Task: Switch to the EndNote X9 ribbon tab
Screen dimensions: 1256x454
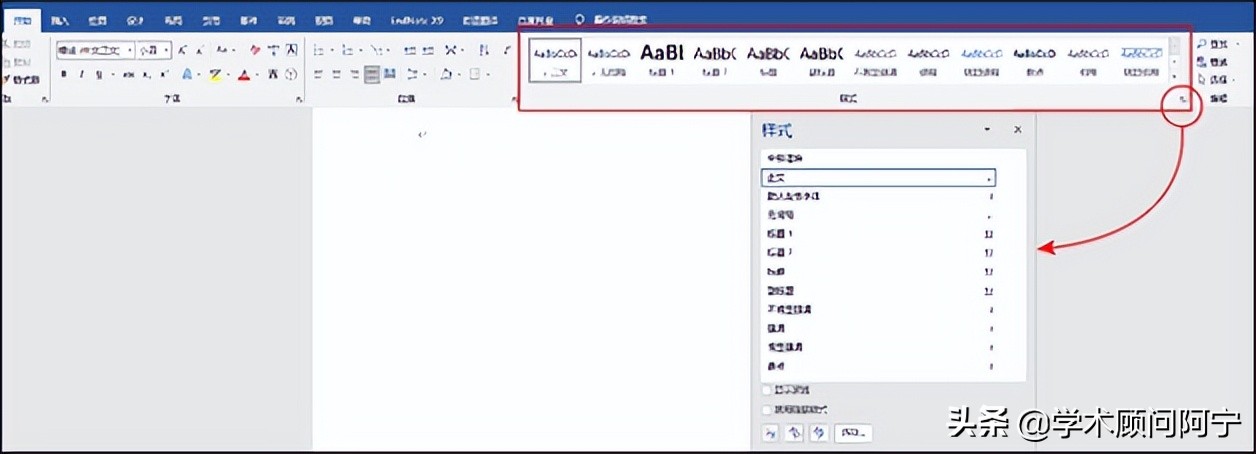Action: pos(417,19)
